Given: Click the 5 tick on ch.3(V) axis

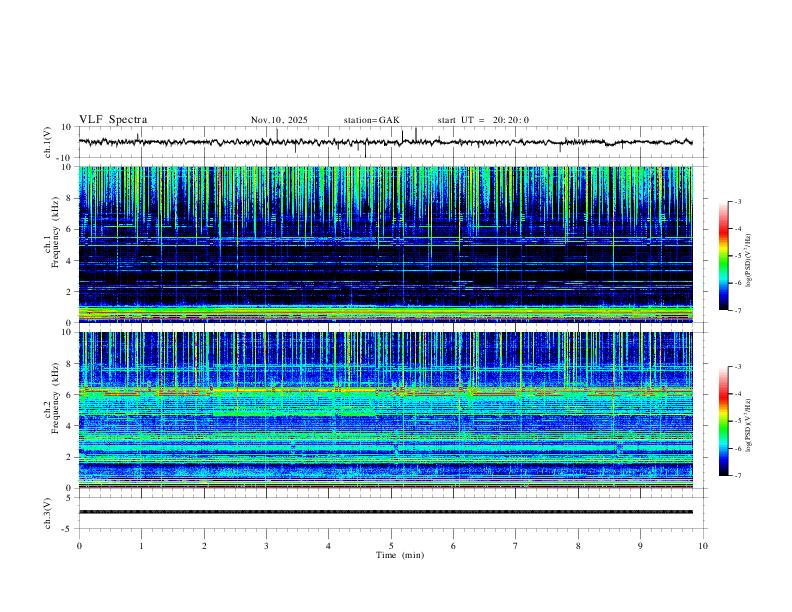Looking at the screenshot, I should 70,498.
